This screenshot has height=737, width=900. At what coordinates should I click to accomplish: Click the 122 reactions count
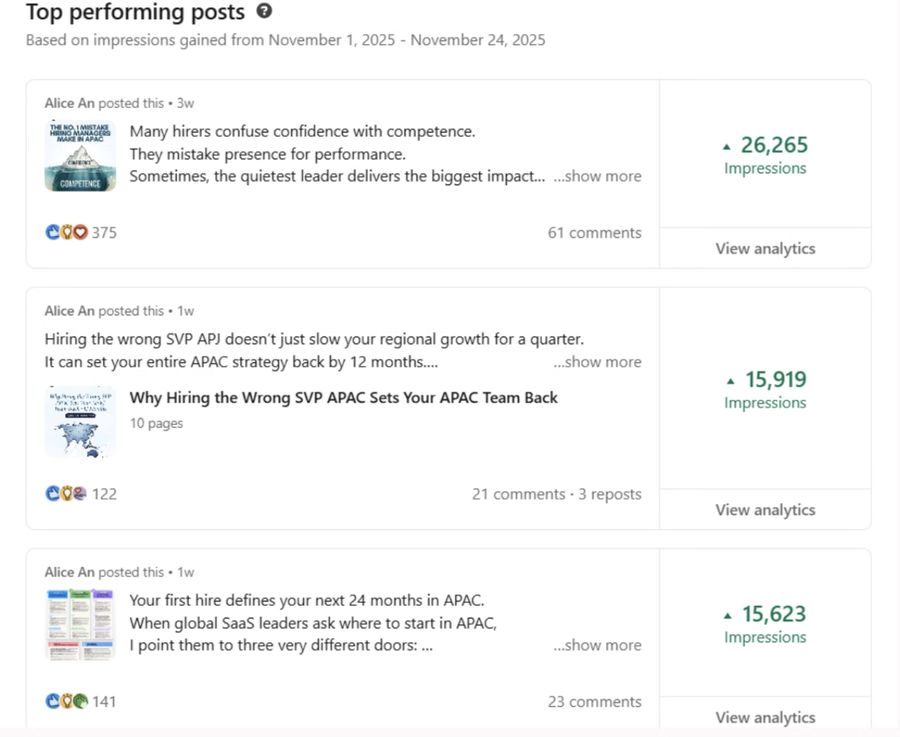(x=104, y=494)
